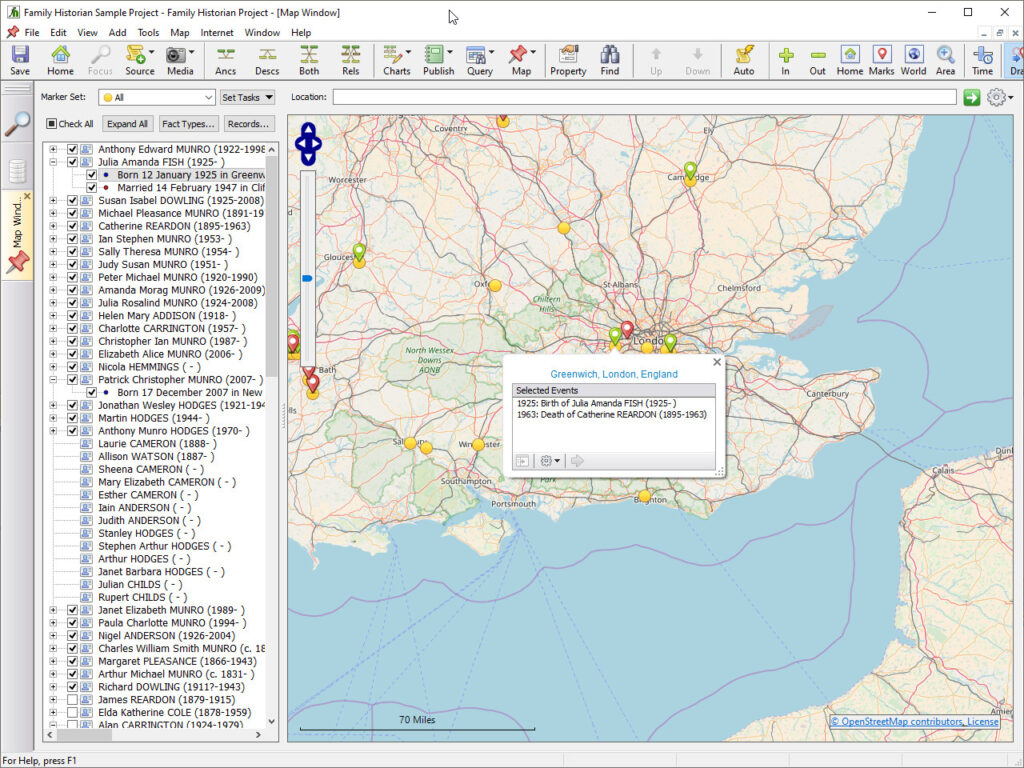Viewport: 1024px width, 768px height.
Task: Open the Marker Set dropdown
Action: click(157, 97)
